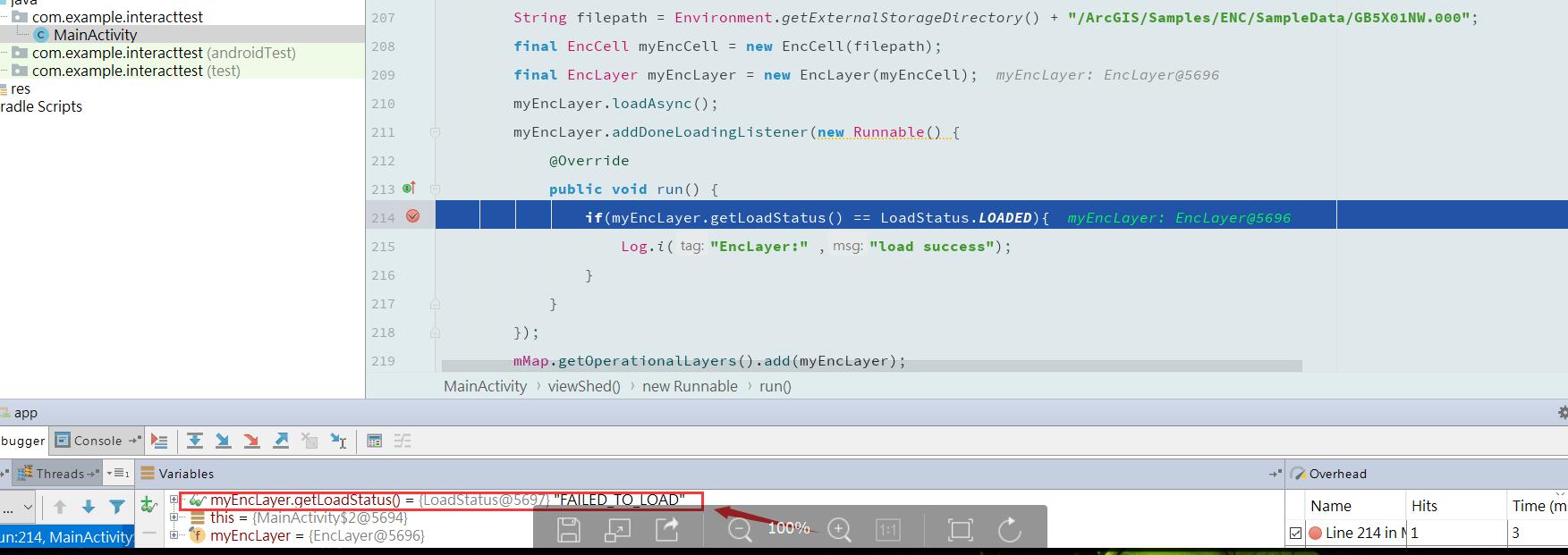Click the red Force Step Into icon

coord(252,441)
